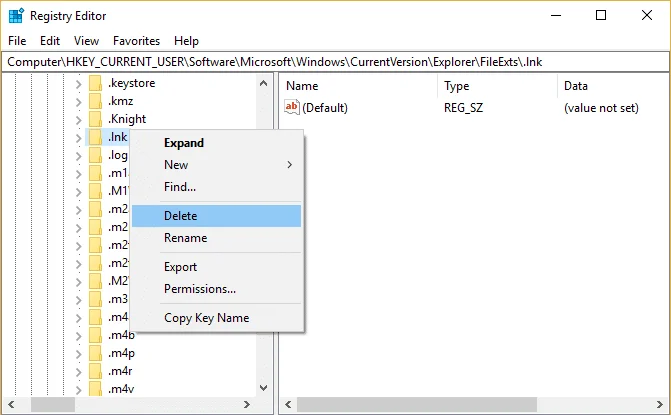The width and height of the screenshot is (671, 415).
Task: Select the .m4b key label
Action: coord(122,335)
